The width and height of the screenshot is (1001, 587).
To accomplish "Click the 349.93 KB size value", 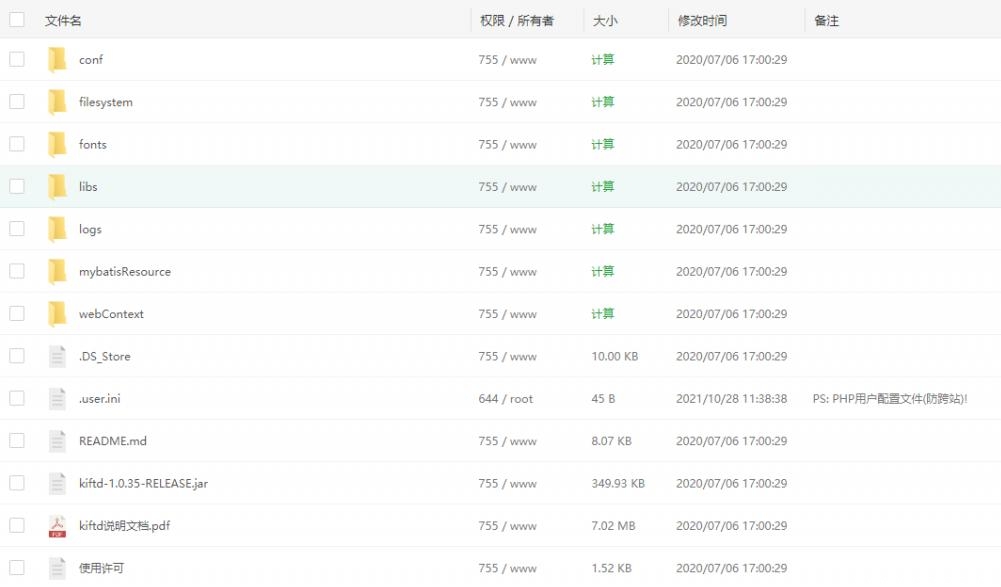I will [618, 484].
